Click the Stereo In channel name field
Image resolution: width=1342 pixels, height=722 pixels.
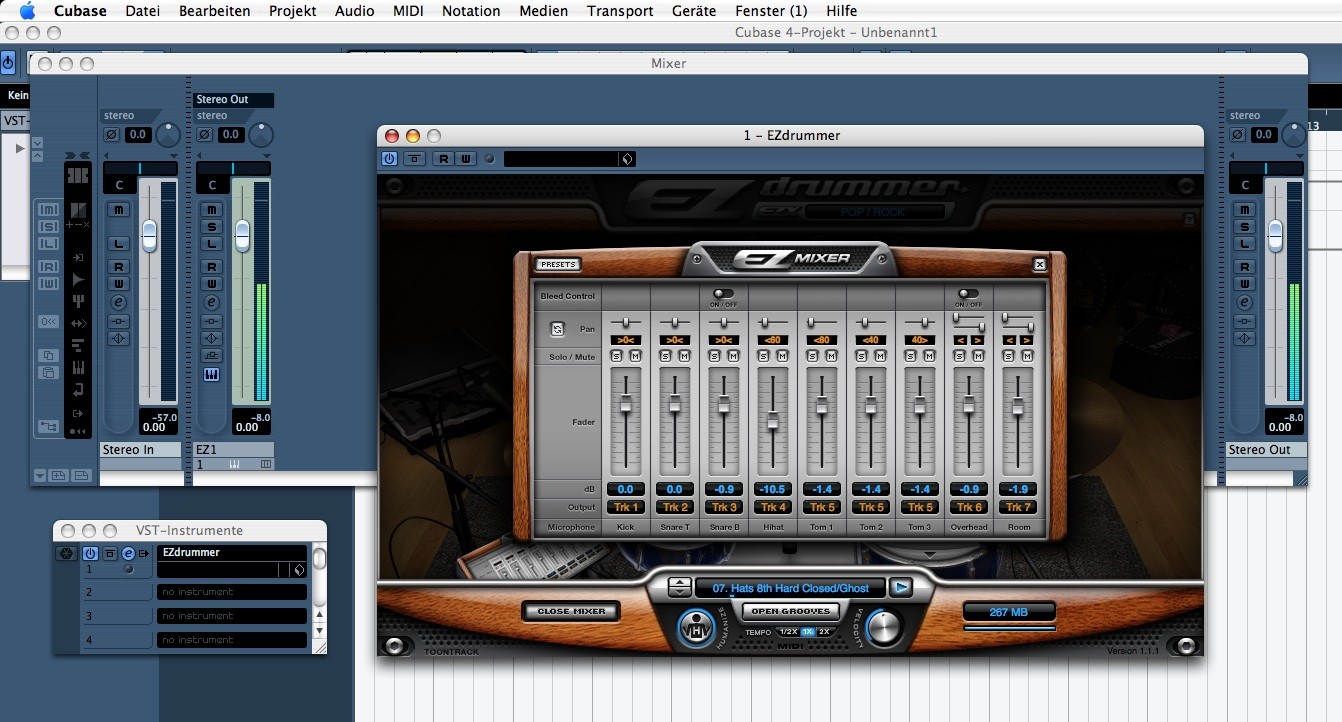[x=141, y=450]
